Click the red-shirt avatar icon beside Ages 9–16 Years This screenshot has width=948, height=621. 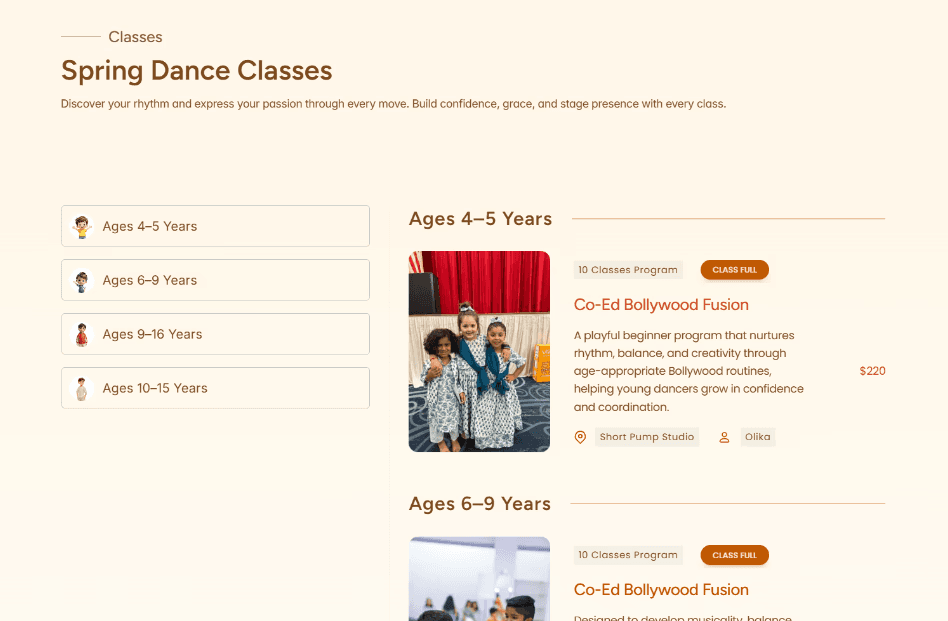coord(82,334)
